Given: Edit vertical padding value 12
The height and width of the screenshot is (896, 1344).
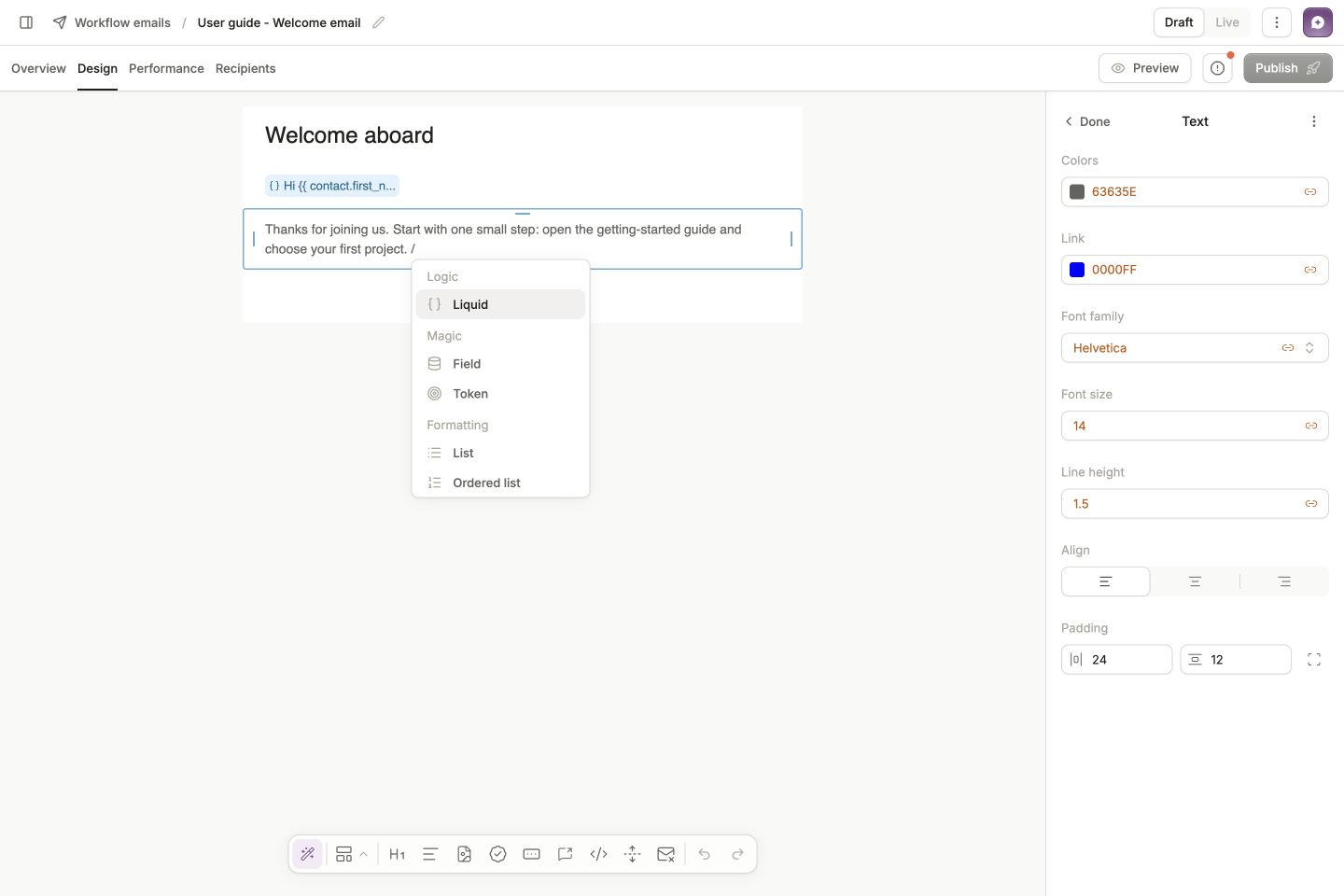Looking at the screenshot, I should (1236, 660).
